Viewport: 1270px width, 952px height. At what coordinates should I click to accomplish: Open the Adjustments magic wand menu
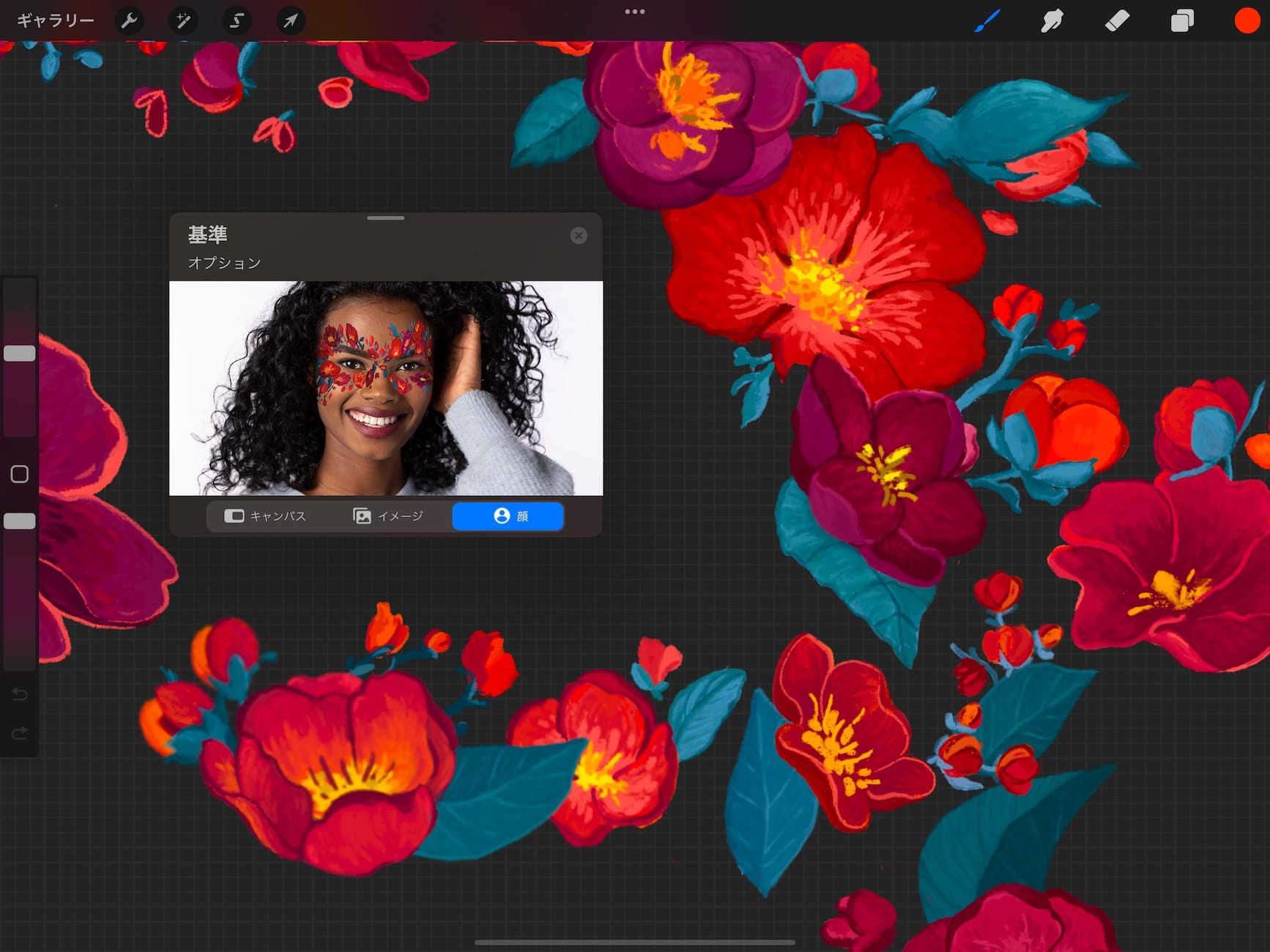tap(183, 21)
